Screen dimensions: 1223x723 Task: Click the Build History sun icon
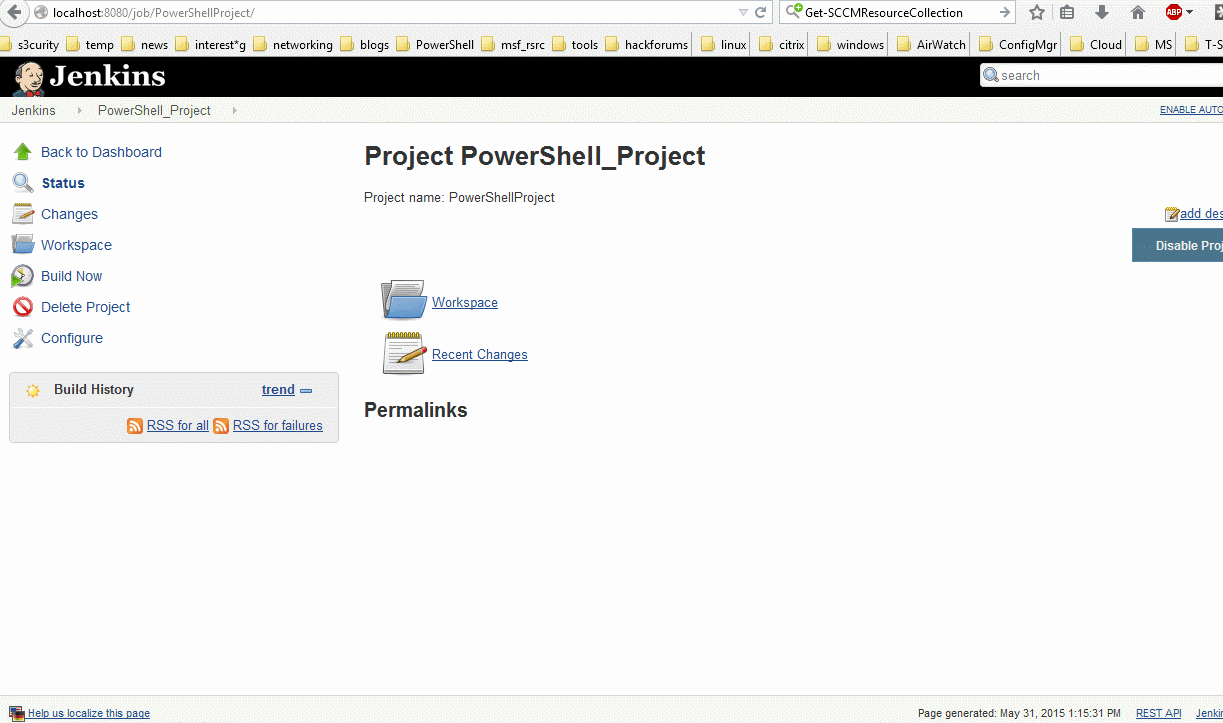[x=33, y=390]
